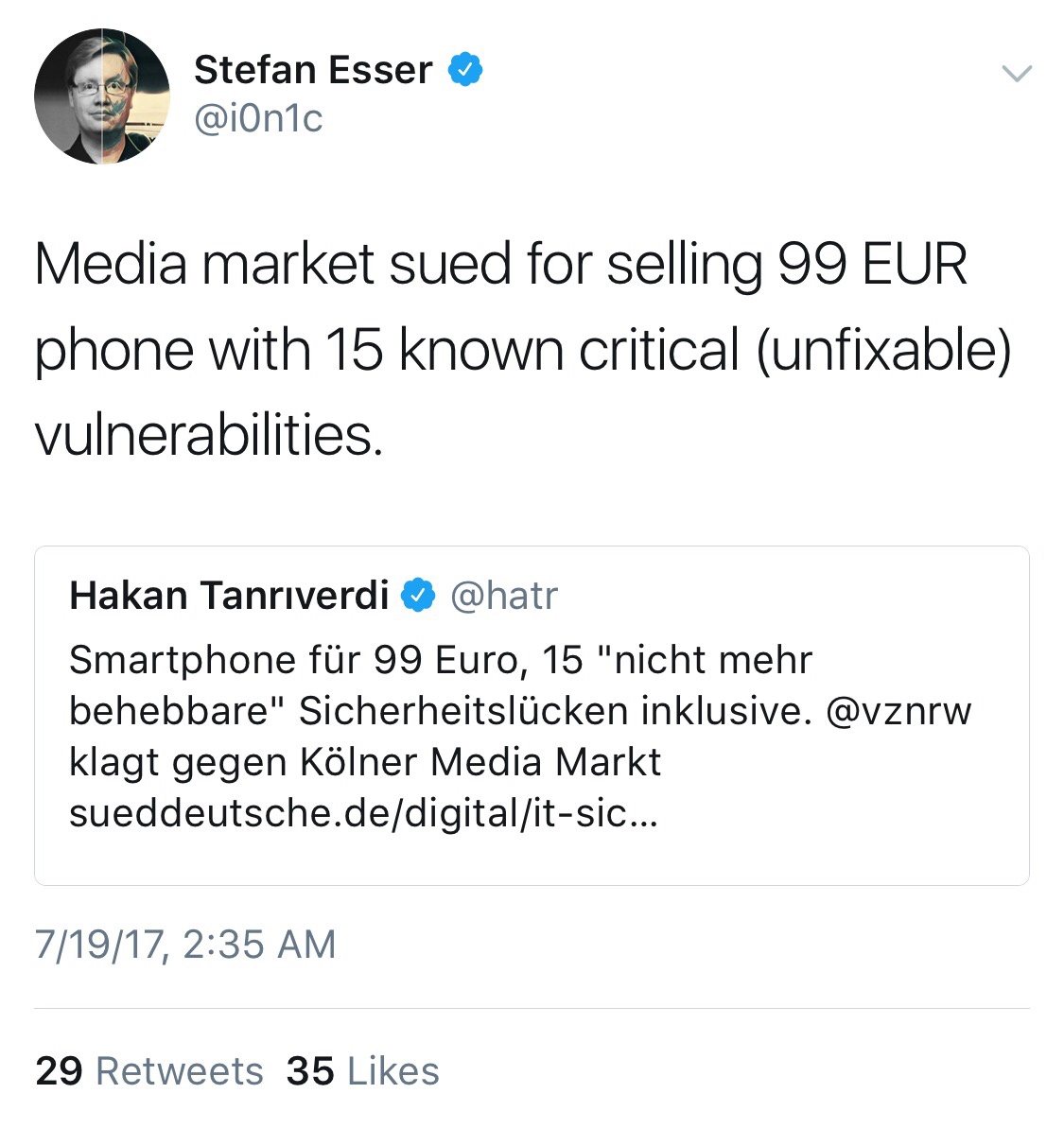Click "klagt gegen Kölner Media Markt" line
This screenshot has height=1128, width=1064.
coord(365,762)
